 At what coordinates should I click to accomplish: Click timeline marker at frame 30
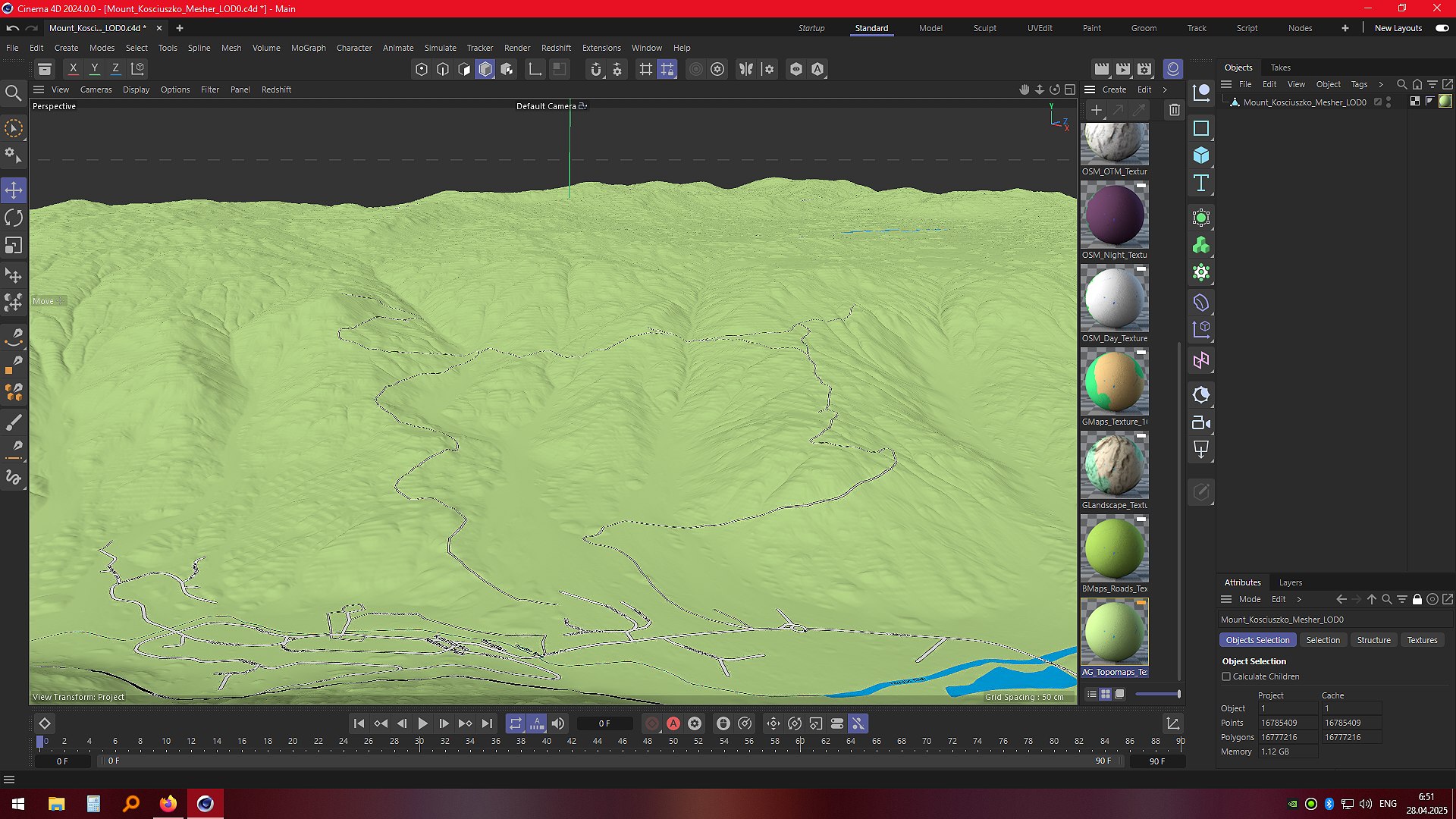pos(419,742)
